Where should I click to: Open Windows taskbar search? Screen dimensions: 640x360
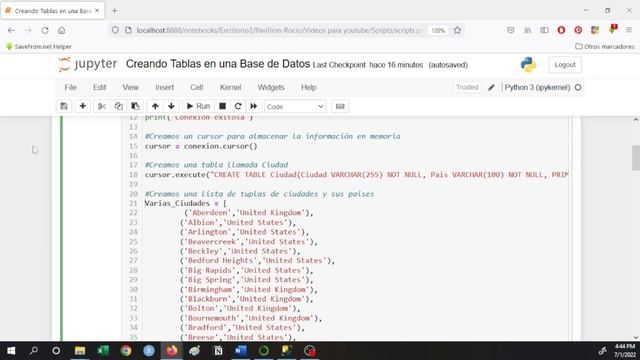34,351
